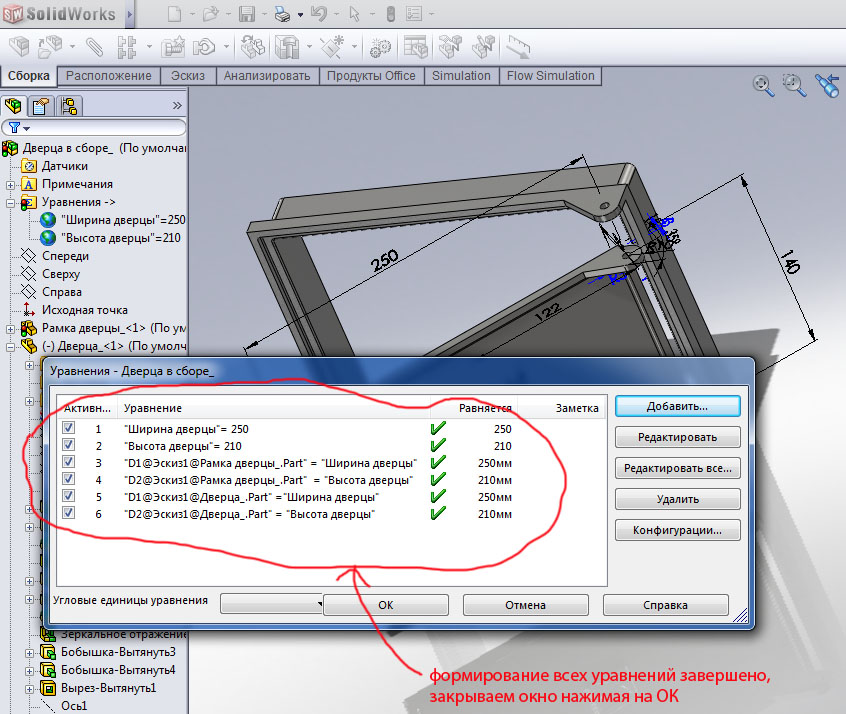846x714 pixels.
Task: Click the Zoom to Fit magnifier icon
Action: coord(764,86)
